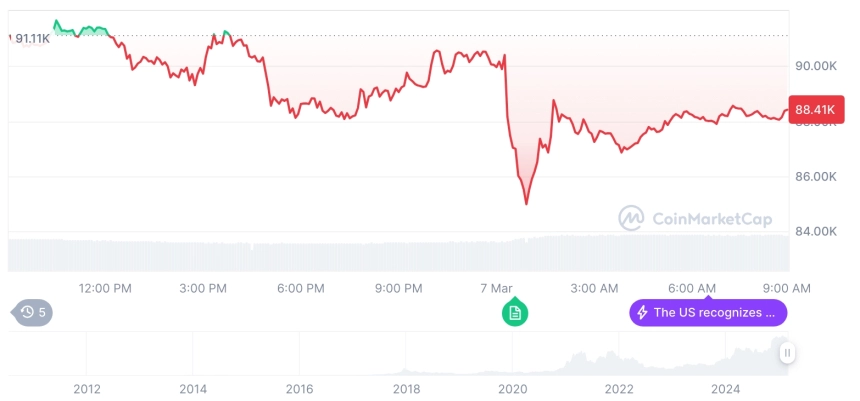Select the 2024 point on overview timeline
860x401 pixels.
pyautogui.click(x=725, y=389)
